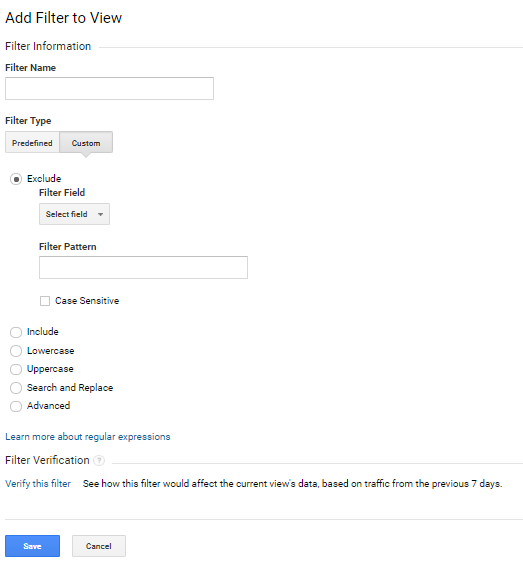Focus the Filter Name text field
Screen dimensions: 523x578
click(109, 88)
